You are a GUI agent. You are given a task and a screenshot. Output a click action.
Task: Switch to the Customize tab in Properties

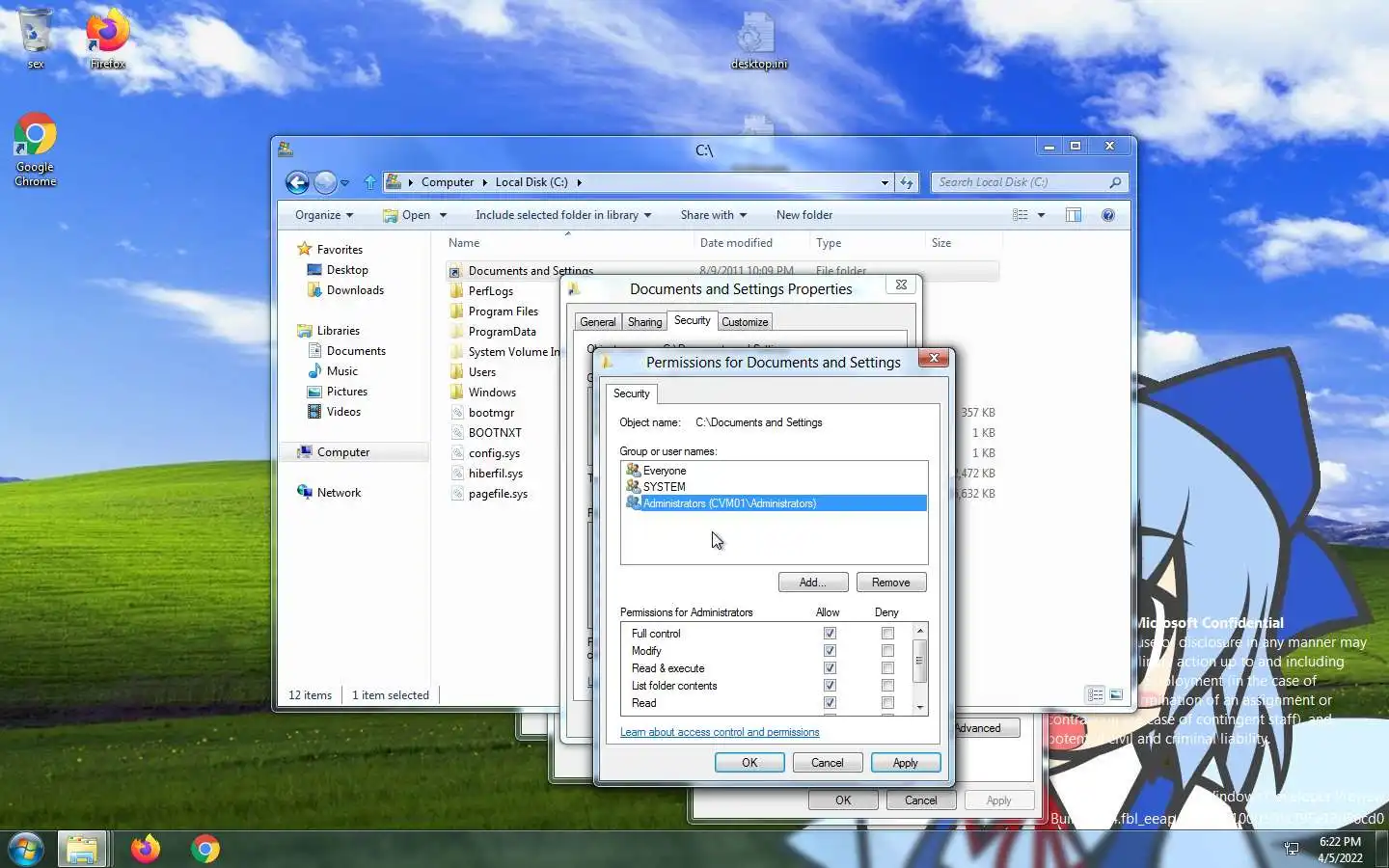tap(745, 322)
